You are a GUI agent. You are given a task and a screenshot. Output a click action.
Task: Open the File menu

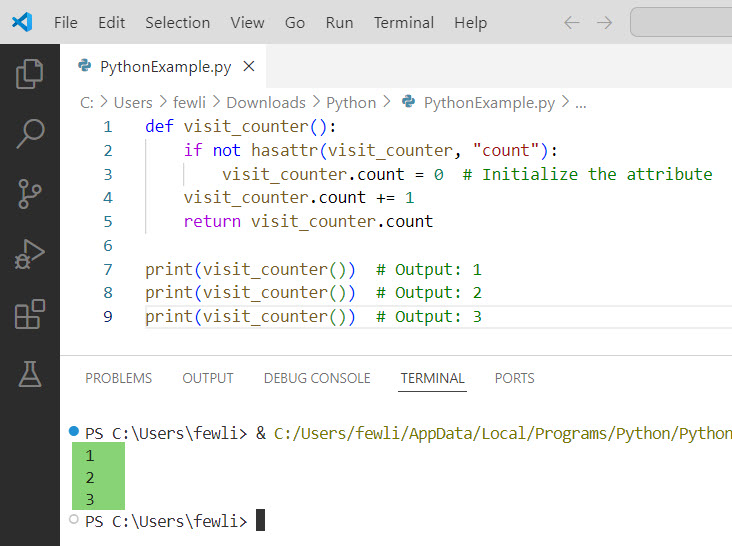tap(65, 22)
